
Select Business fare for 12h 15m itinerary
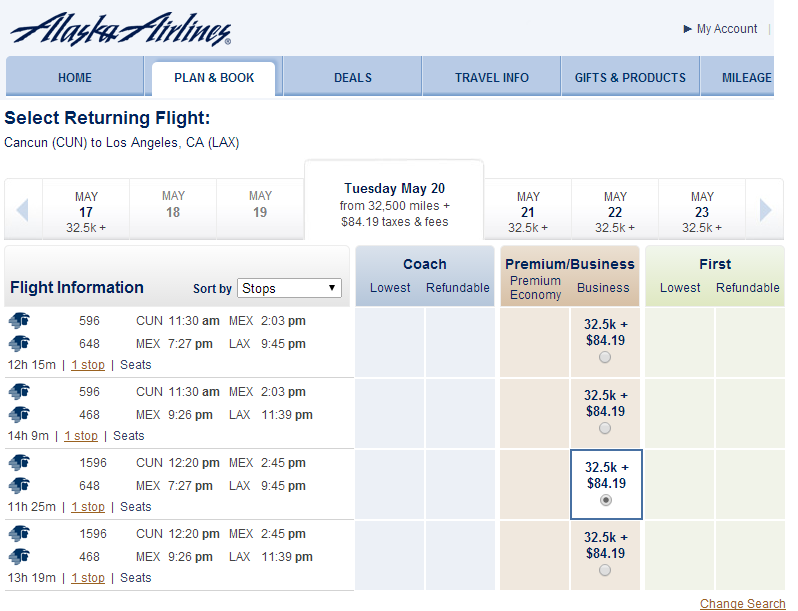[605, 357]
